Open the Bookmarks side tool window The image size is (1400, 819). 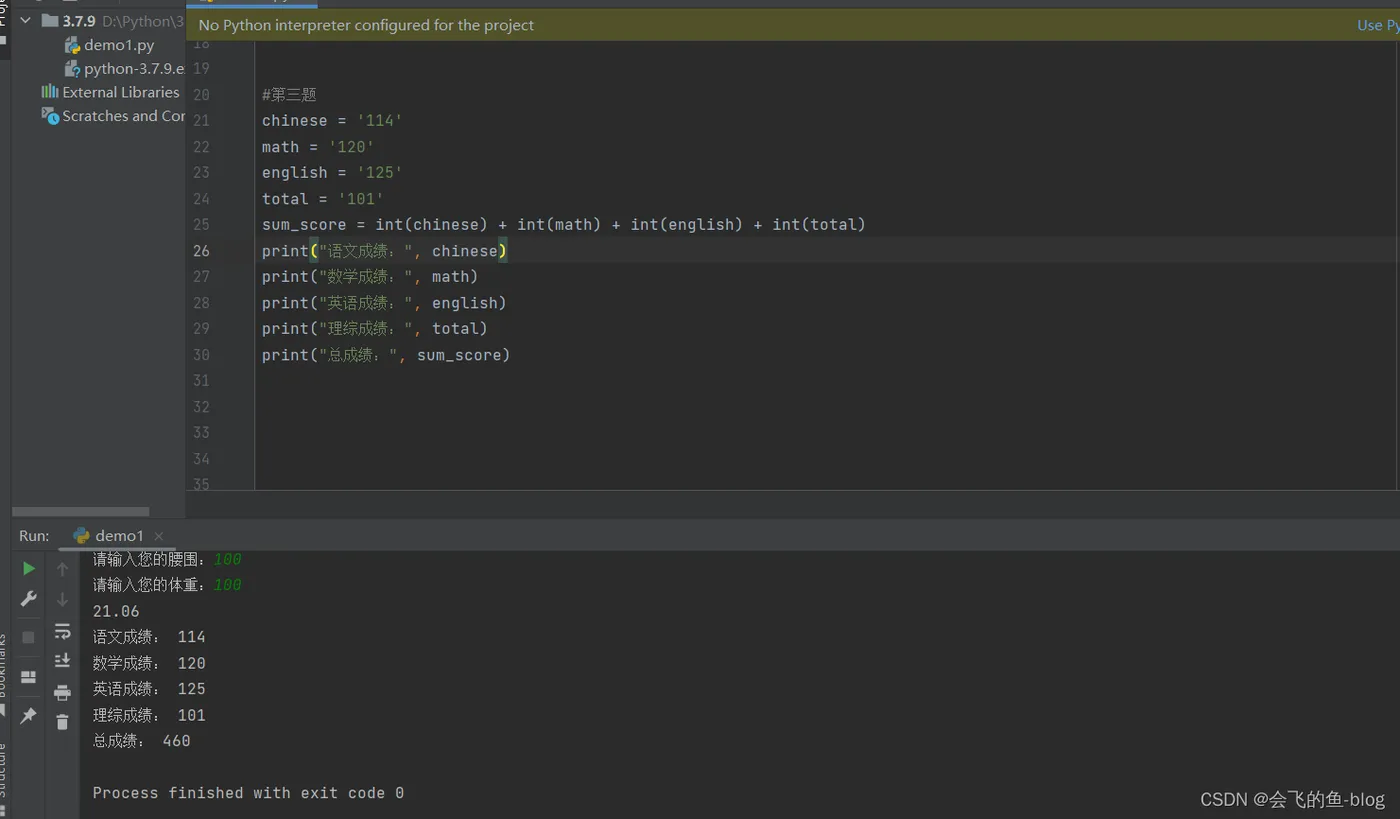click(3, 665)
